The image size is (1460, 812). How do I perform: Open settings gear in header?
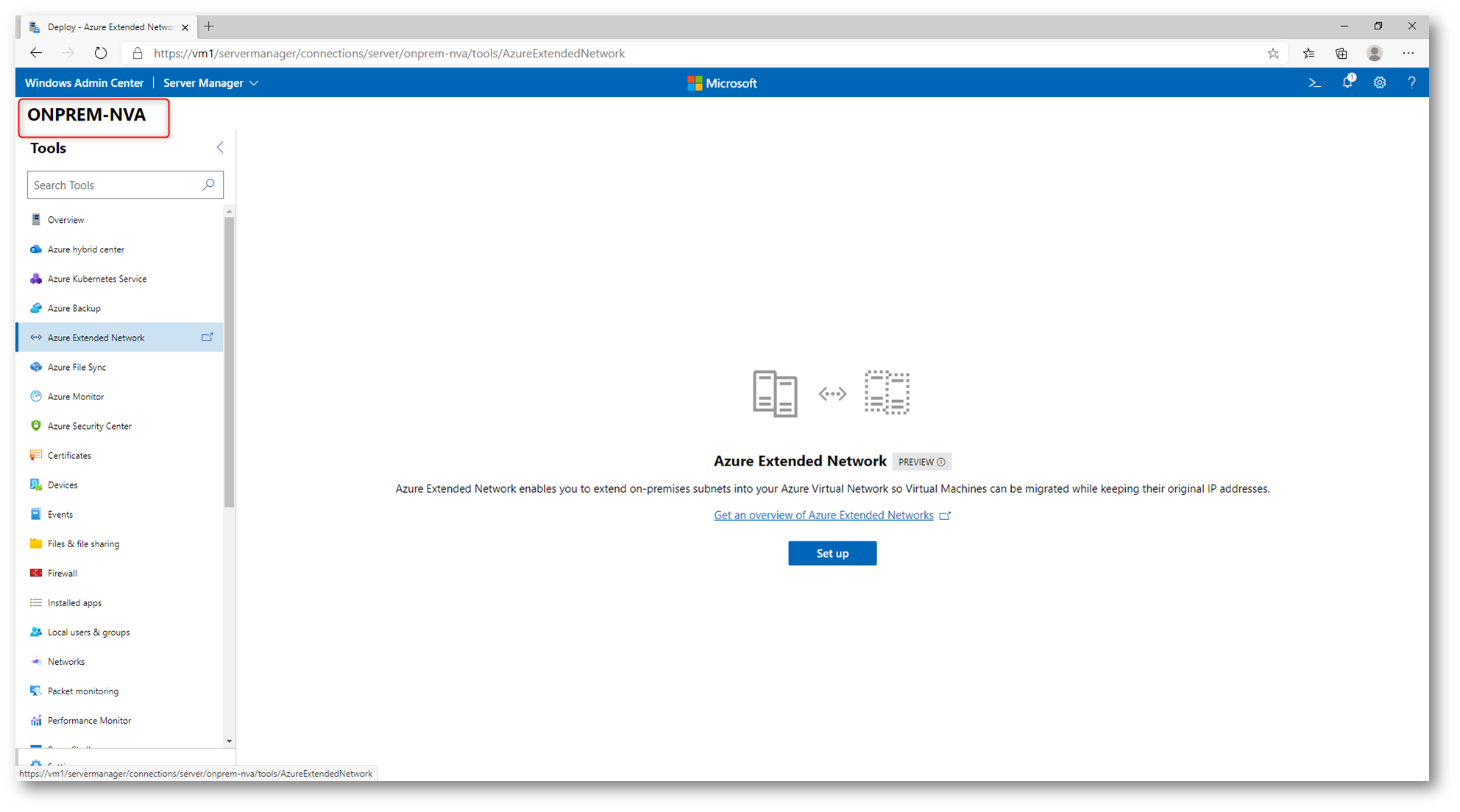(x=1380, y=83)
